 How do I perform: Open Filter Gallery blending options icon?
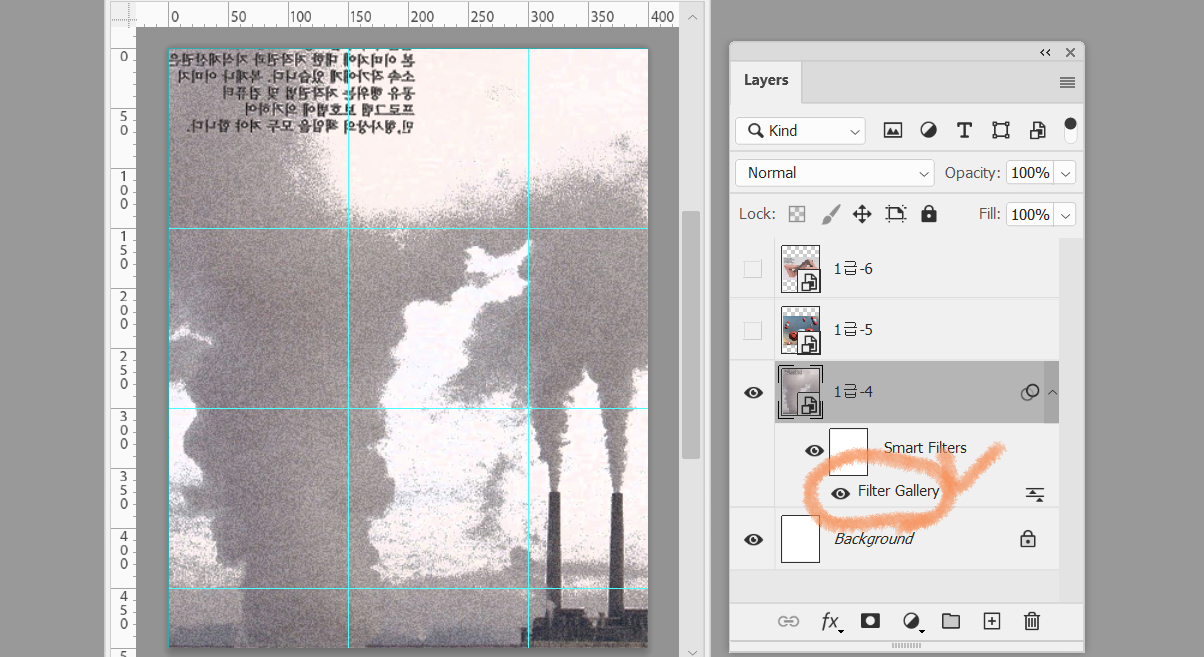point(1035,494)
